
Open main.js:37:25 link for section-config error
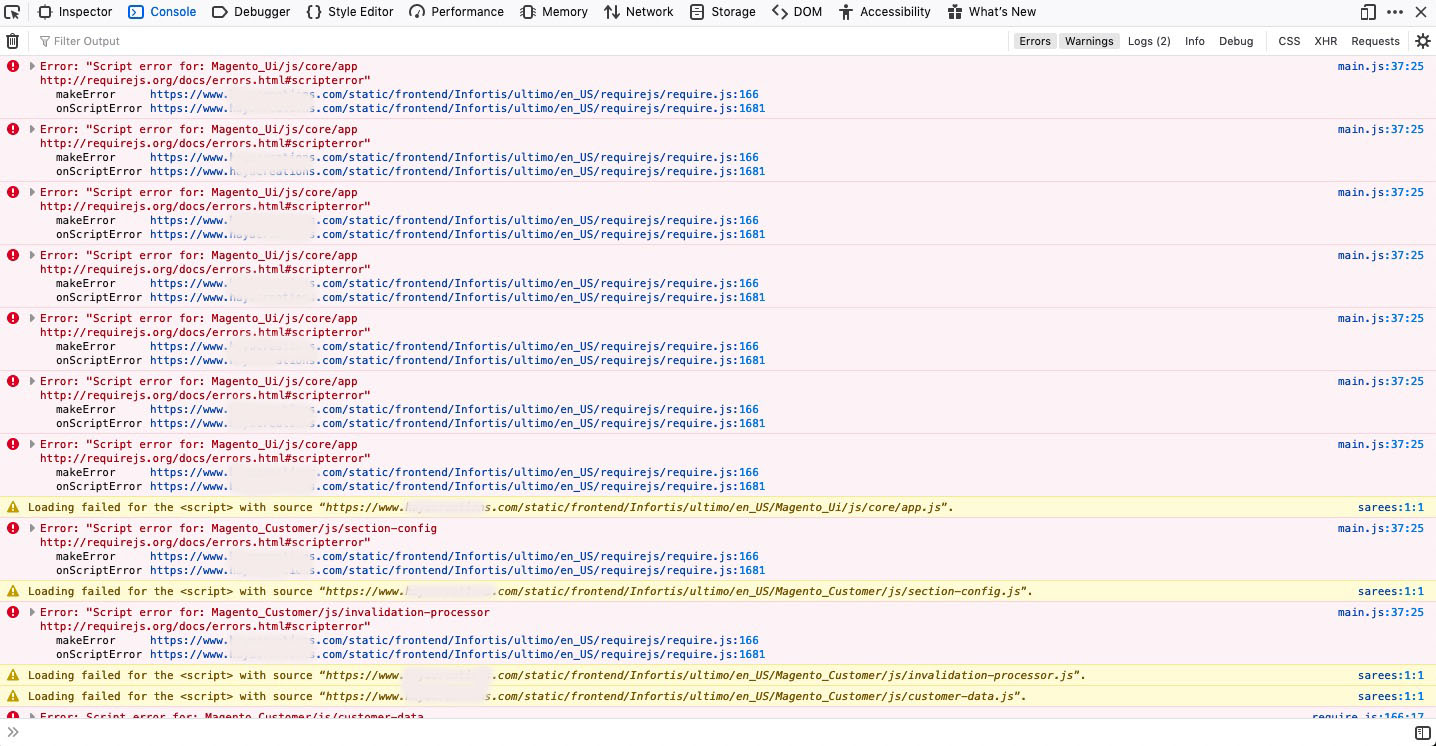(1380, 528)
